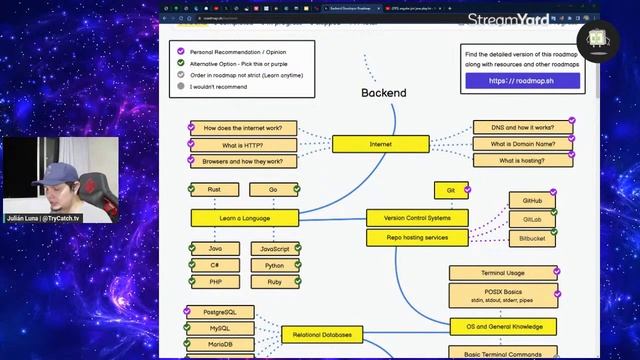
Task: Open 'What is HTTP?' subtopic box
Action: click(243, 145)
